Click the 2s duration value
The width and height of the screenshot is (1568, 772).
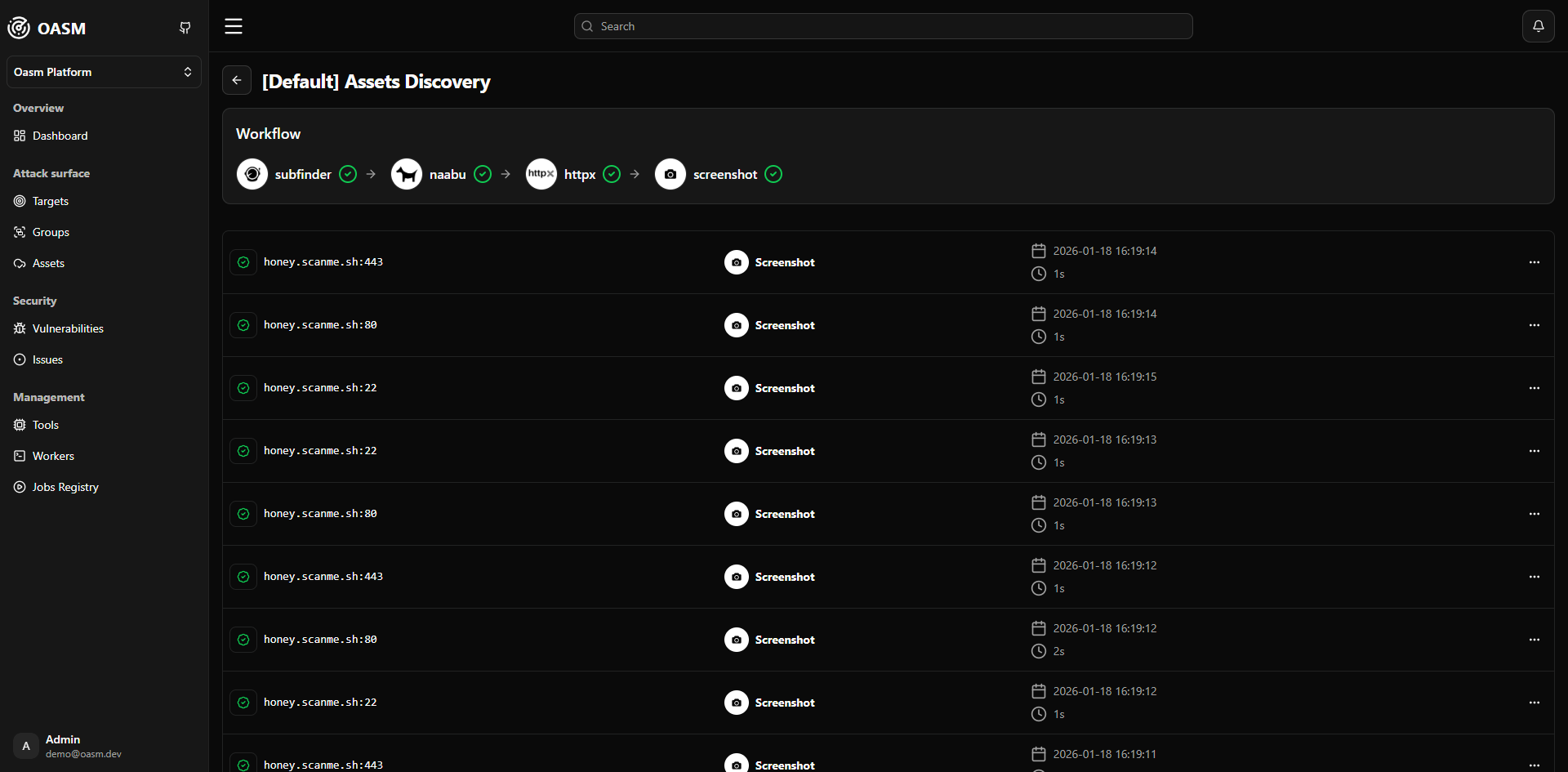[1059, 651]
